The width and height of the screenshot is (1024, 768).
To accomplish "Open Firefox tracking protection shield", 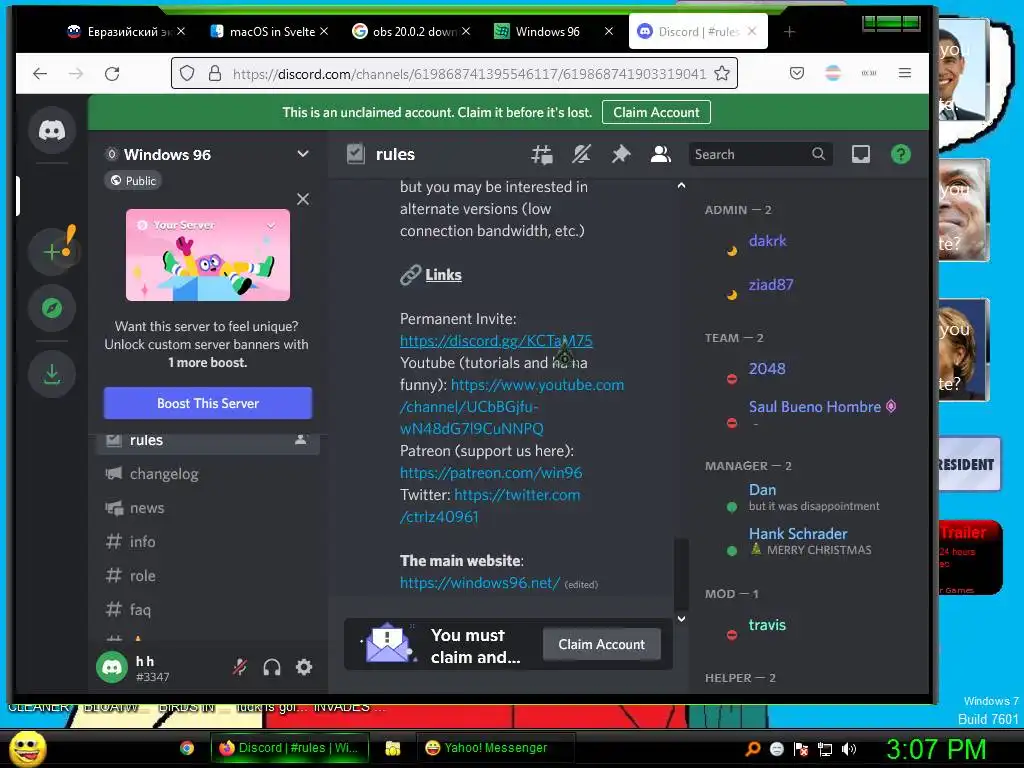I will 187,73.
